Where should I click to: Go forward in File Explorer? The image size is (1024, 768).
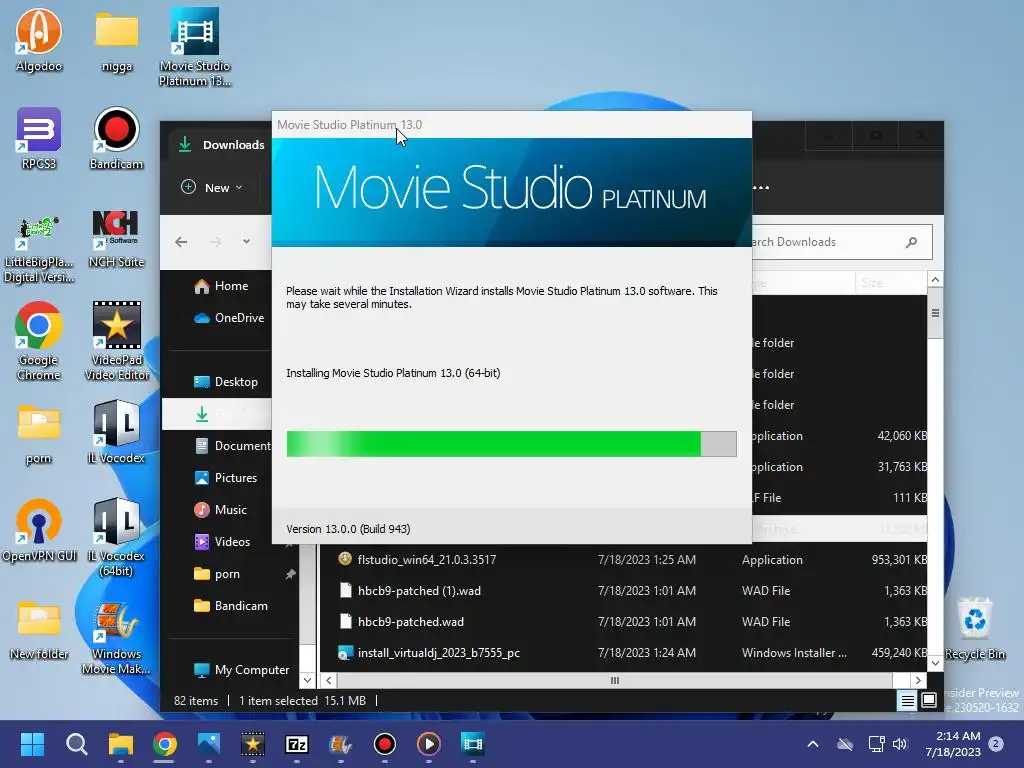coord(216,242)
